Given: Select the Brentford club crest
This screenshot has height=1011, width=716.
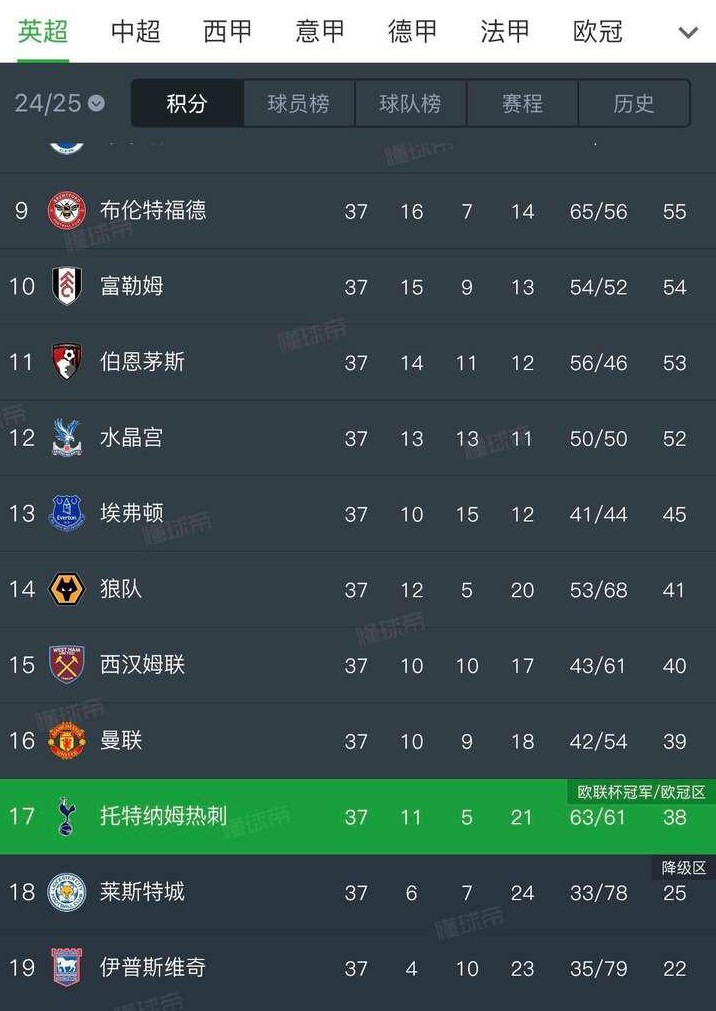Looking at the screenshot, I should pyautogui.click(x=66, y=211).
